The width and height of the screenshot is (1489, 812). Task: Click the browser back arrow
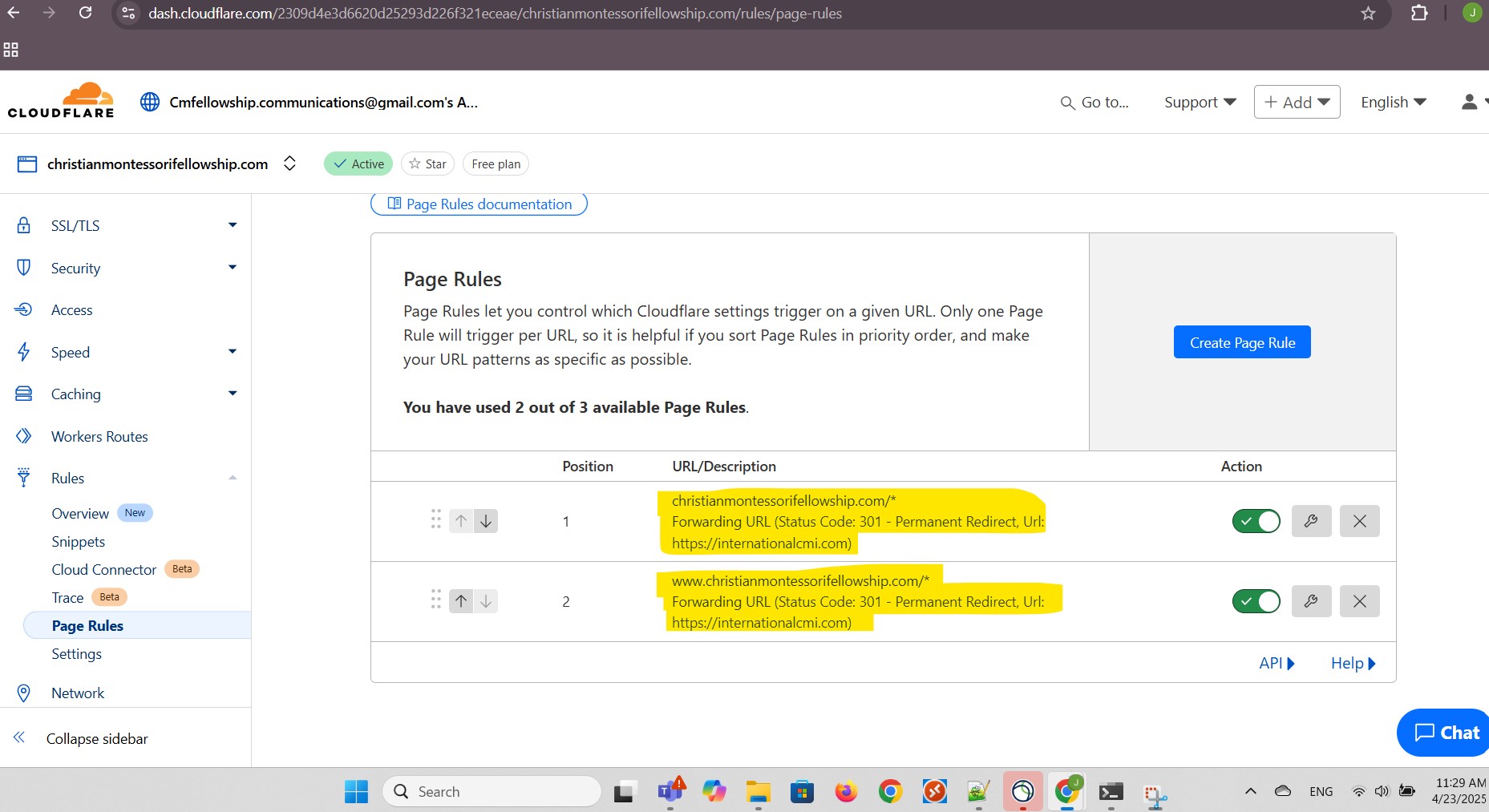coord(14,13)
